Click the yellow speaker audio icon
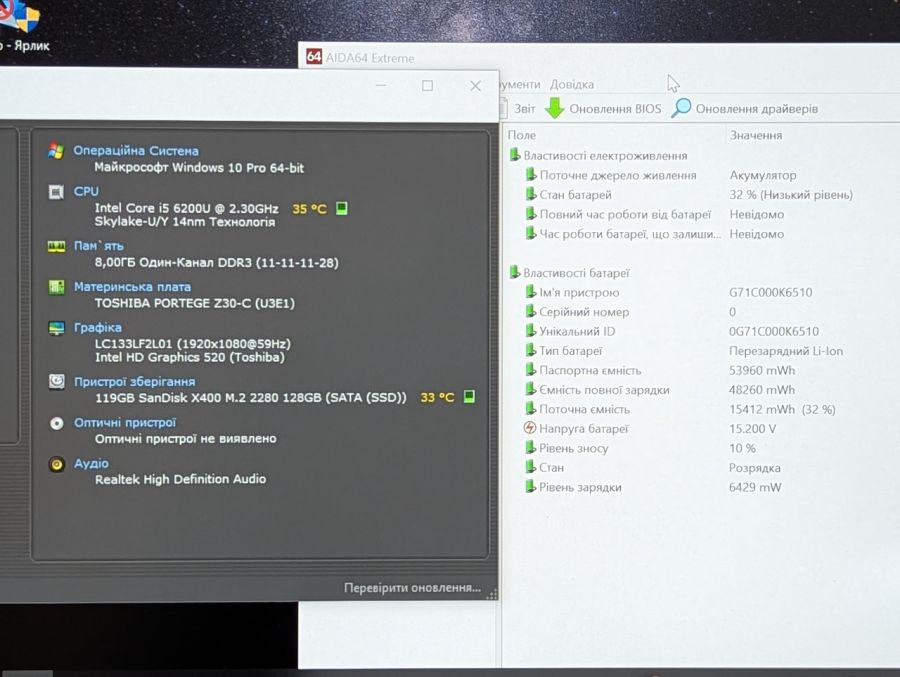The width and height of the screenshot is (900, 677). pos(56,464)
